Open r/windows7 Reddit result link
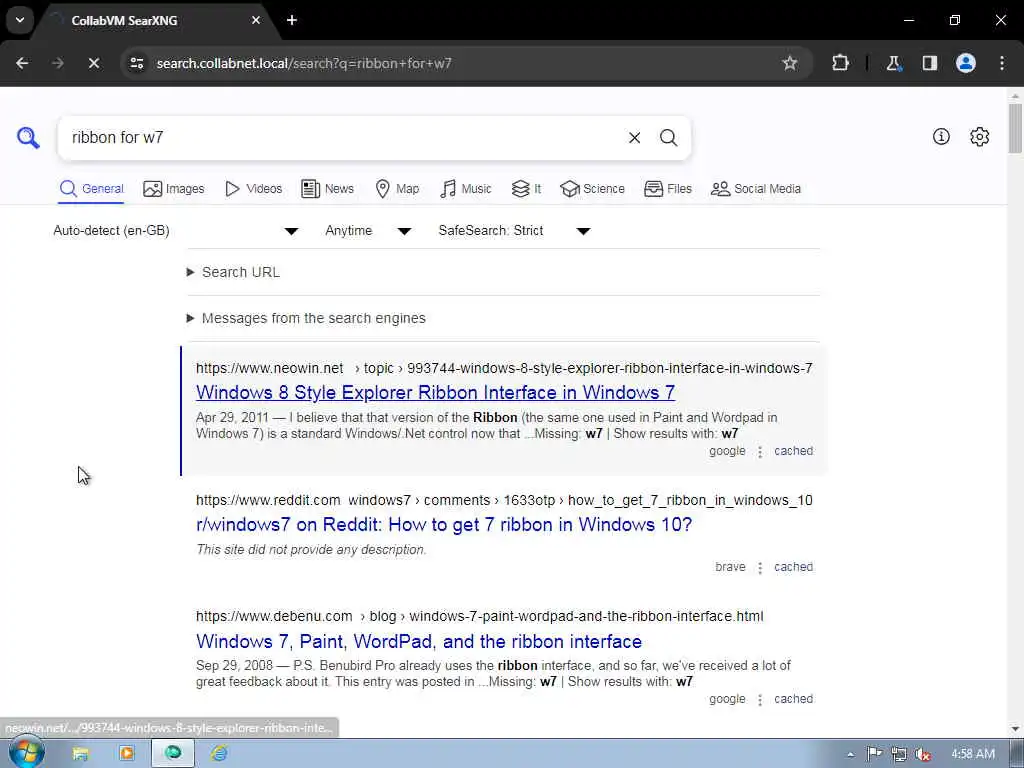 coord(443,524)
